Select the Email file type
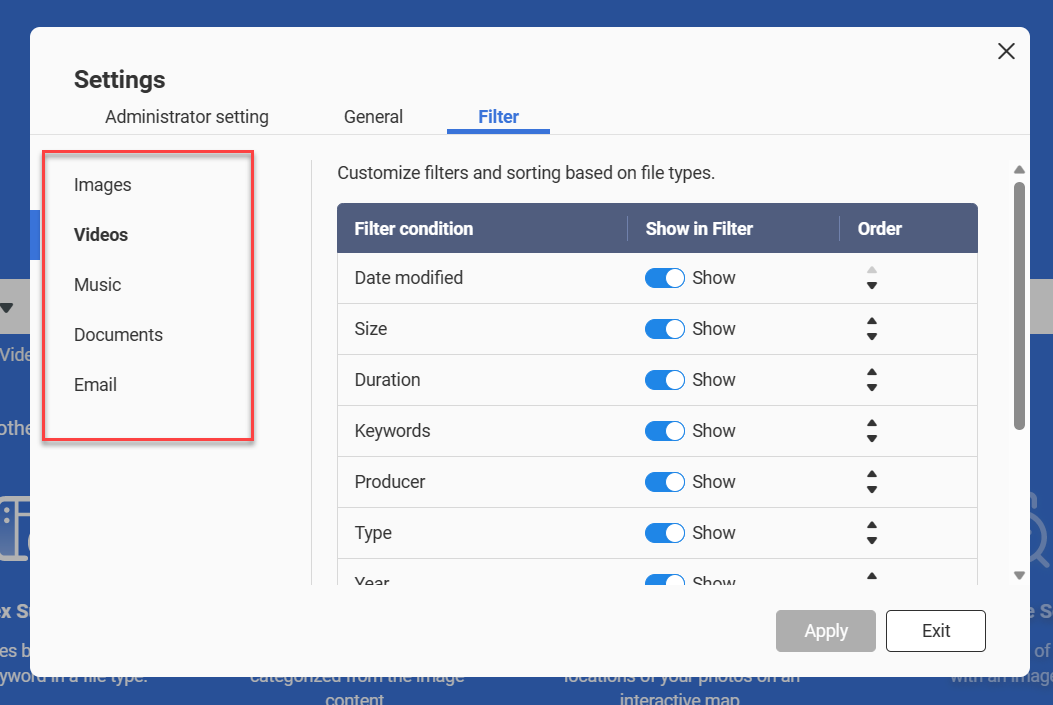 point(95,384)
